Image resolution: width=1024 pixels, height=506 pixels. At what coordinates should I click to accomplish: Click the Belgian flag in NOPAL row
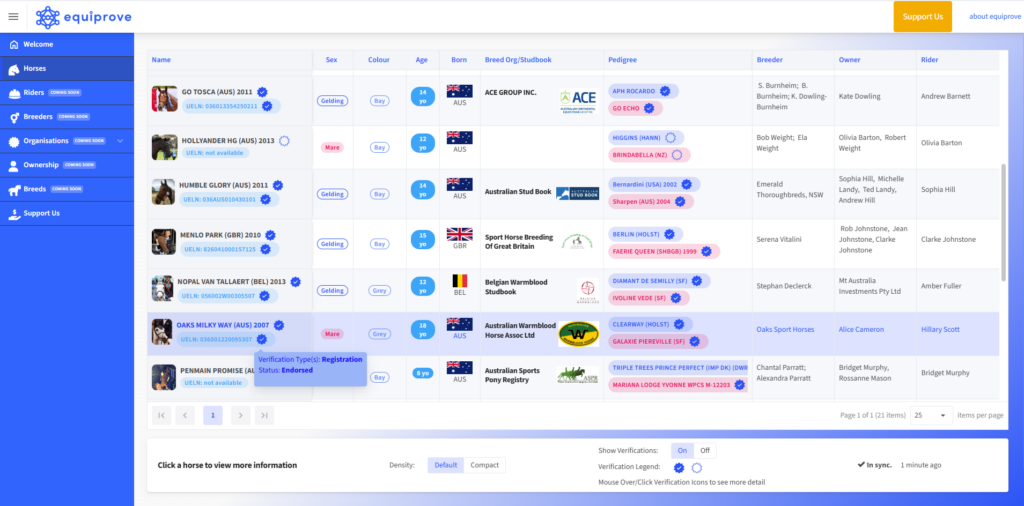point(460,281)
